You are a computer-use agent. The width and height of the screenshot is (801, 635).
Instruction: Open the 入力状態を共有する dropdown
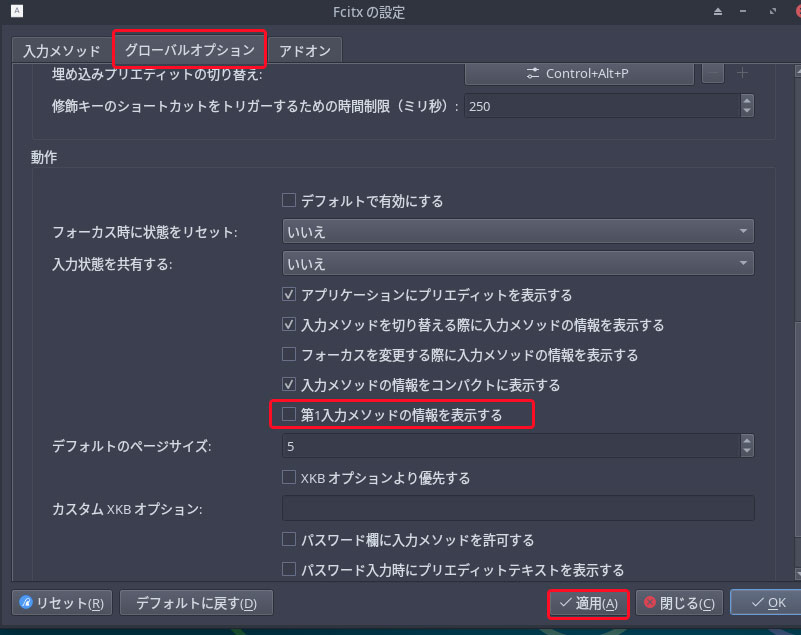[518, 264]
